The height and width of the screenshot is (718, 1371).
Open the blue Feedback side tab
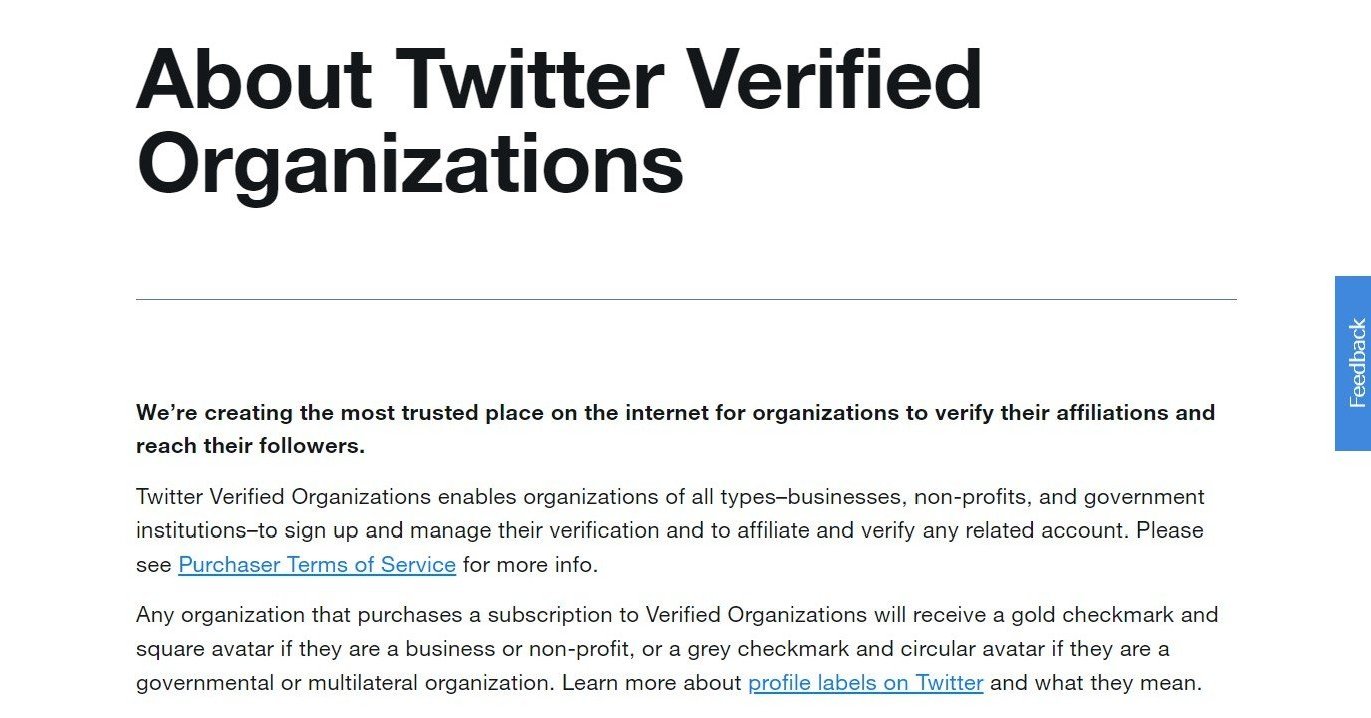1353,364
